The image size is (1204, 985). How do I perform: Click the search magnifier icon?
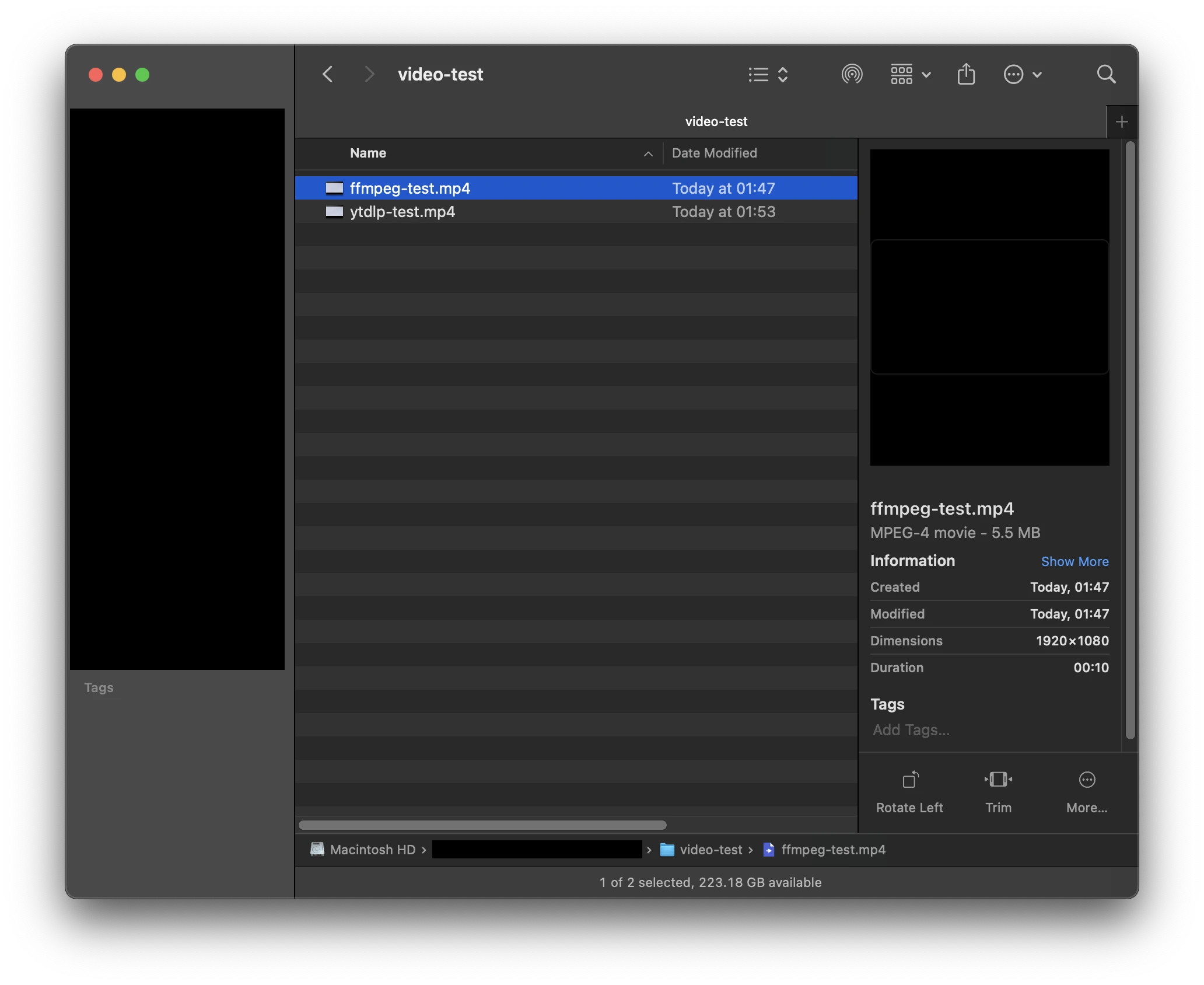pos(1106,74)
